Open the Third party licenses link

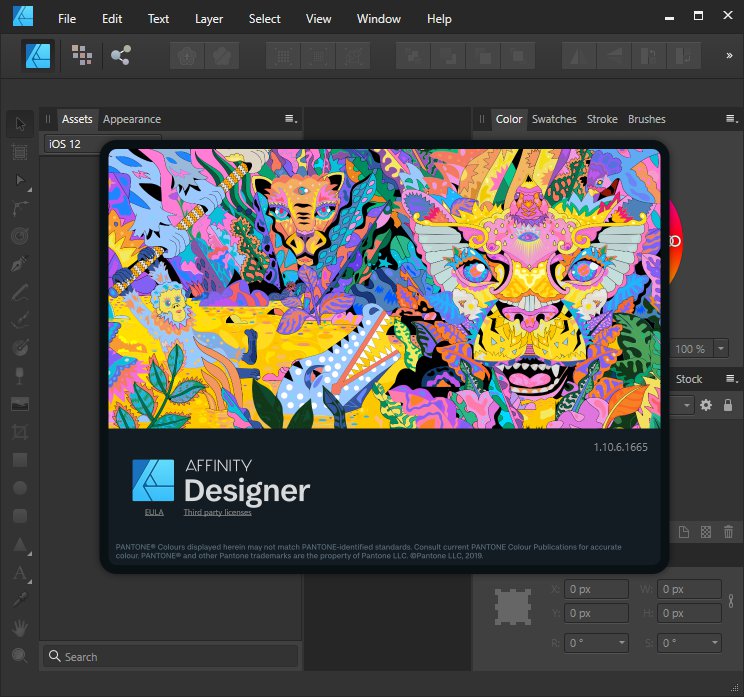218,512
